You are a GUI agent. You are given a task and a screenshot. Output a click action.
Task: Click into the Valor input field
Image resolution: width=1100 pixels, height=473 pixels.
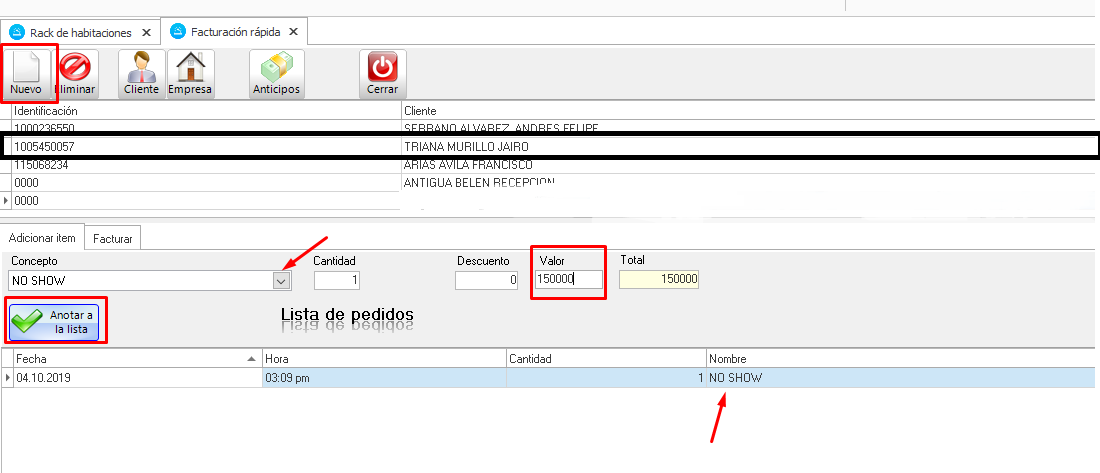(x=569, y=280)
